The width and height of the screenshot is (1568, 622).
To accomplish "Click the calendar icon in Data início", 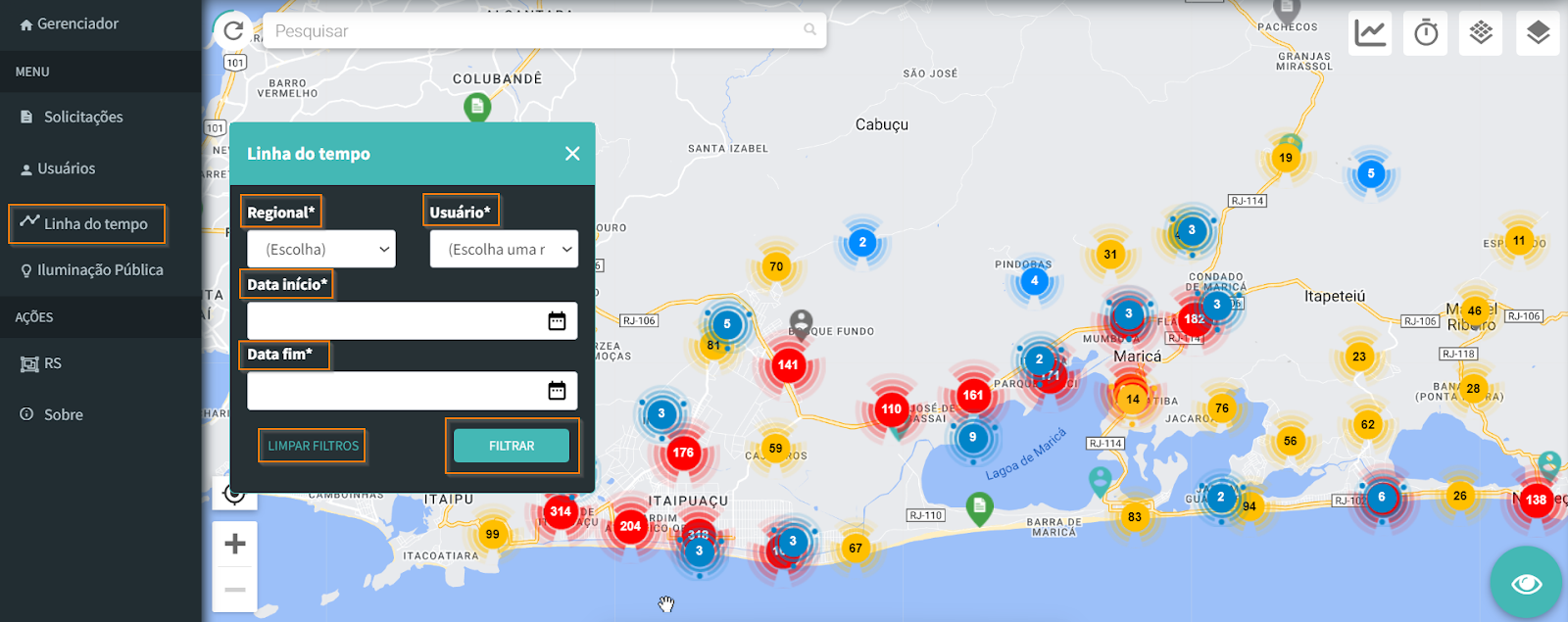I will click(557, 321).
